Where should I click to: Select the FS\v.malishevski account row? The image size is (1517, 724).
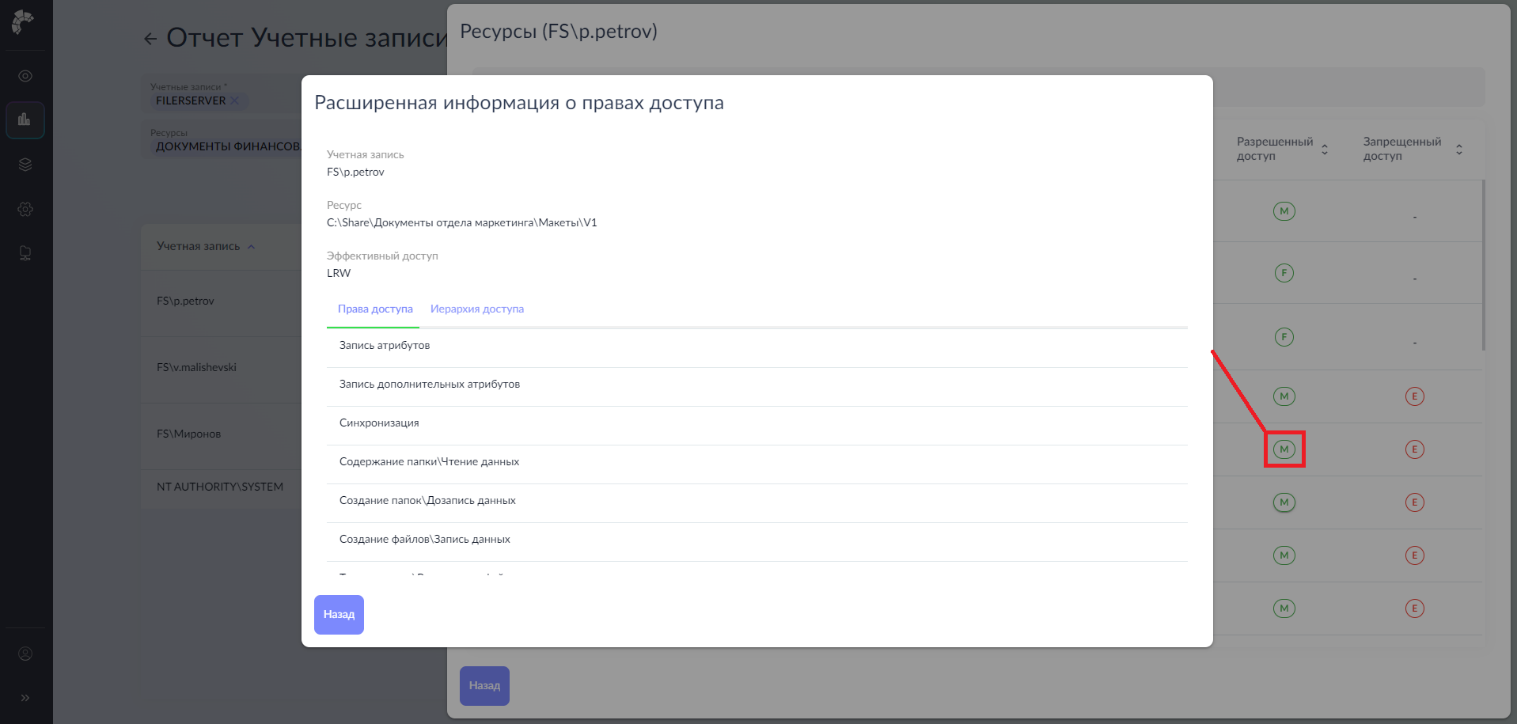point(222,368)
